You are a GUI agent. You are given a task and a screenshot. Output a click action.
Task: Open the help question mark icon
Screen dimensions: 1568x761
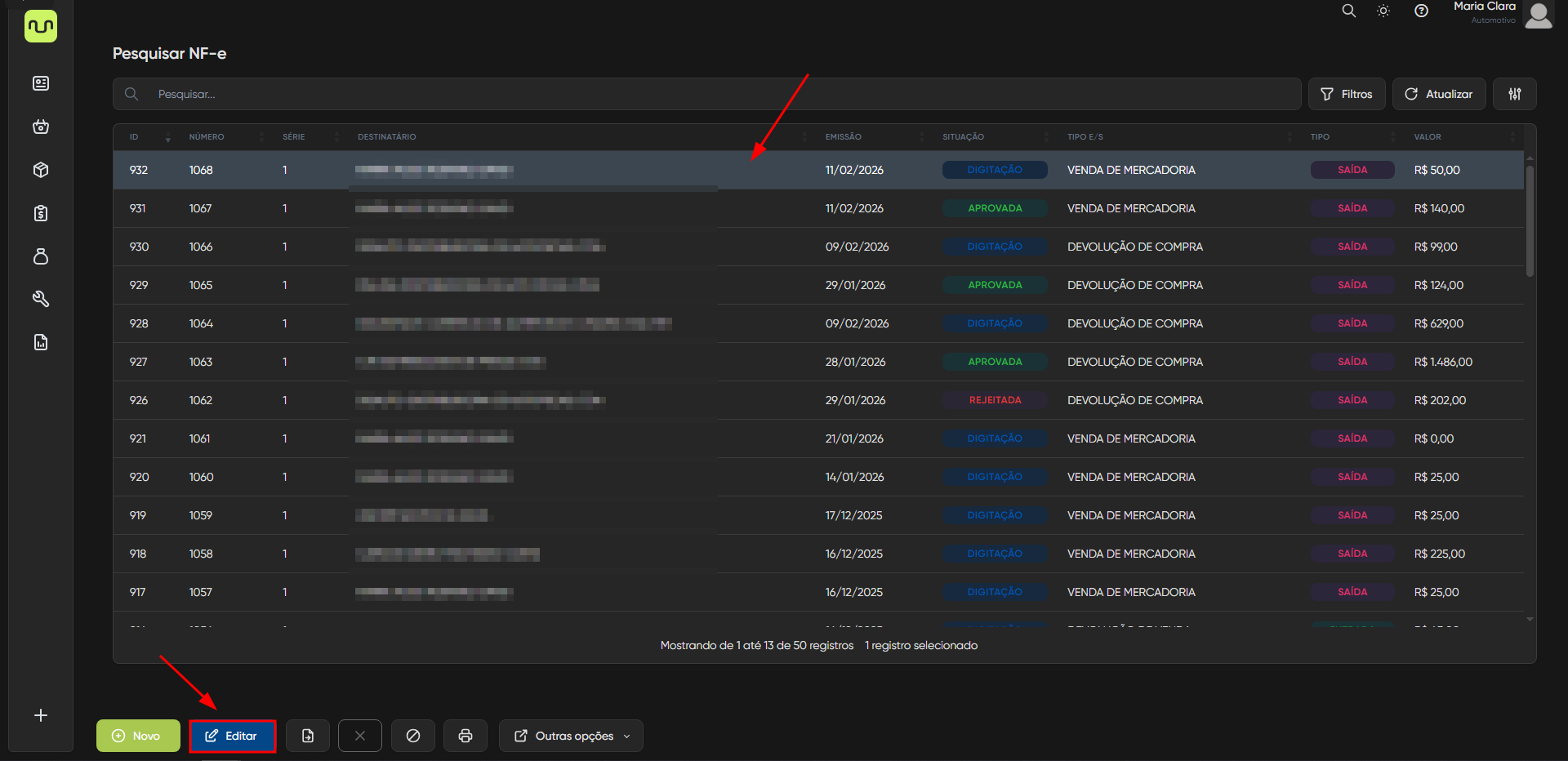[x=1421, y=11]
